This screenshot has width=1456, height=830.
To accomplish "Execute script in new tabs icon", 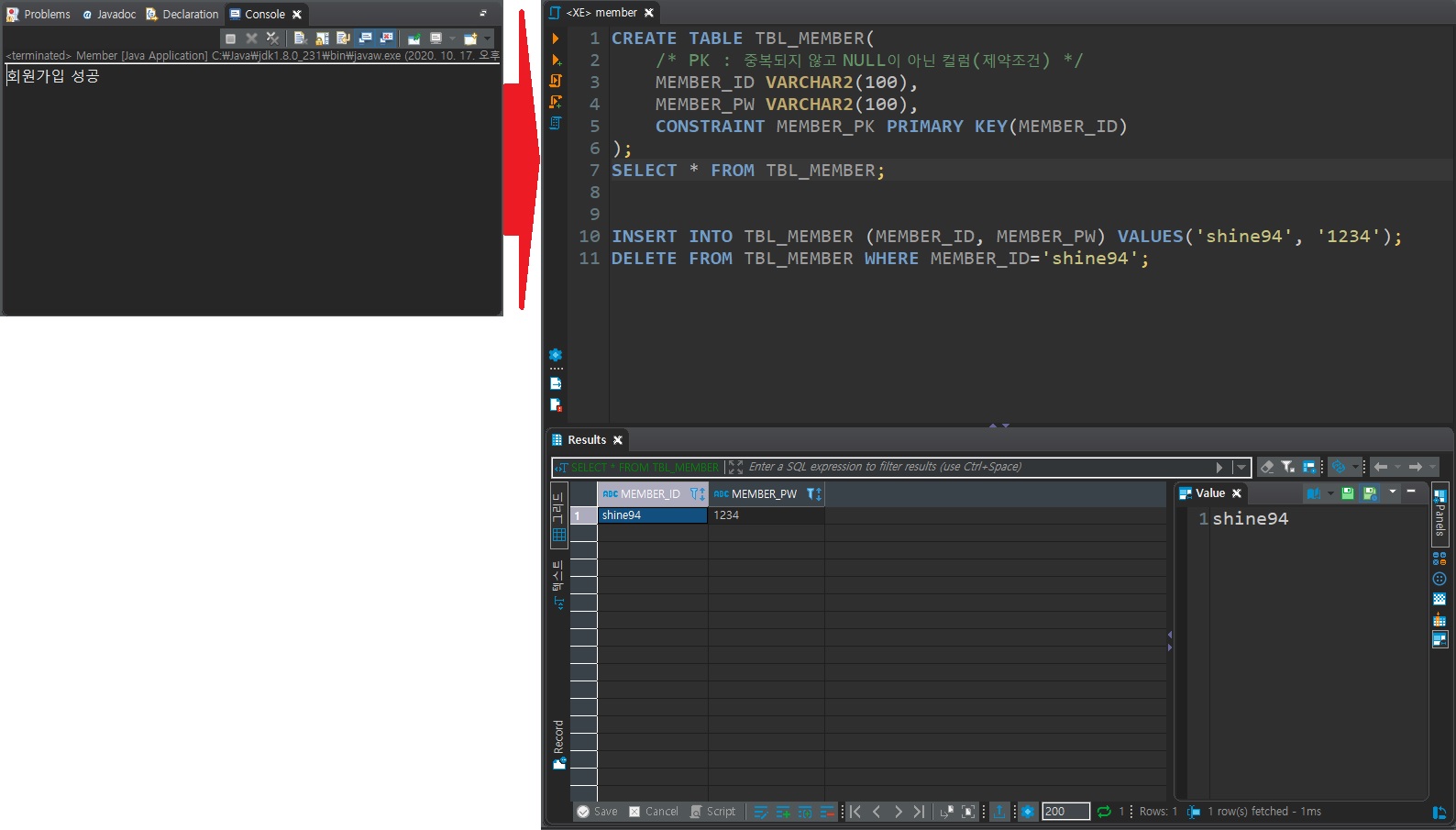I will coord(556,102).
